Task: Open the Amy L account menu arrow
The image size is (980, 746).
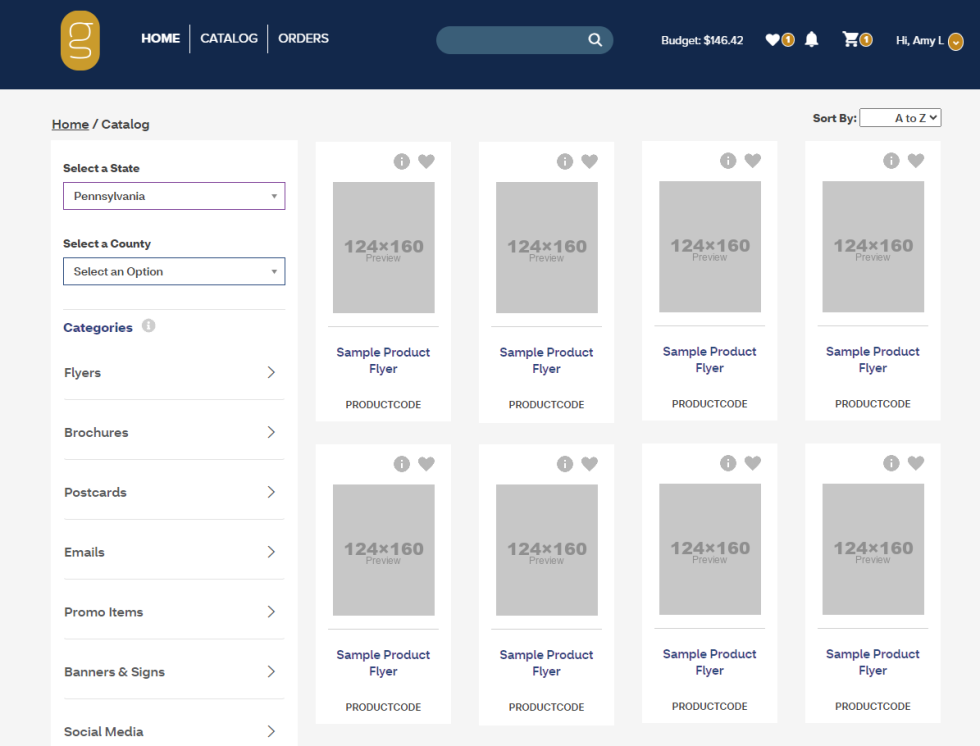Action: (955, 42)
